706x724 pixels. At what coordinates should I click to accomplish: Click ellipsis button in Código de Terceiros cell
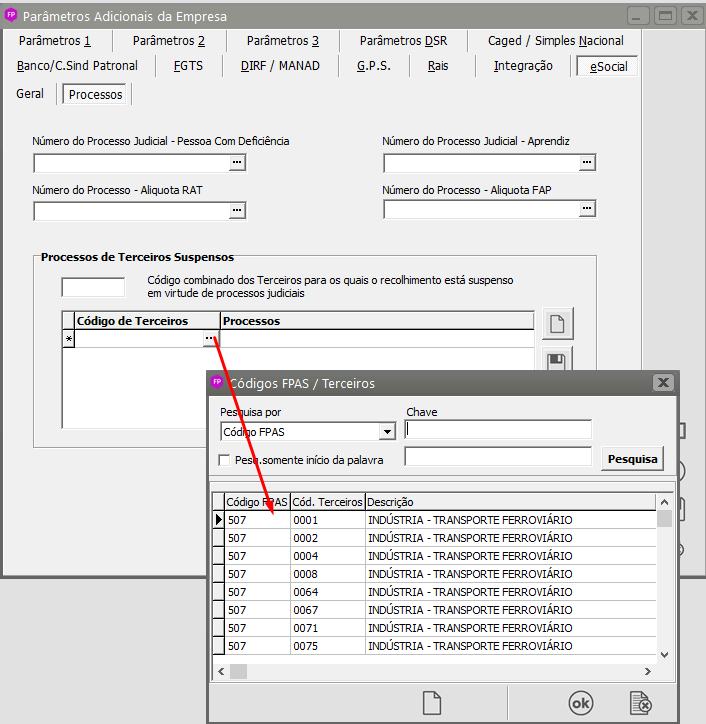pos(210,339)
